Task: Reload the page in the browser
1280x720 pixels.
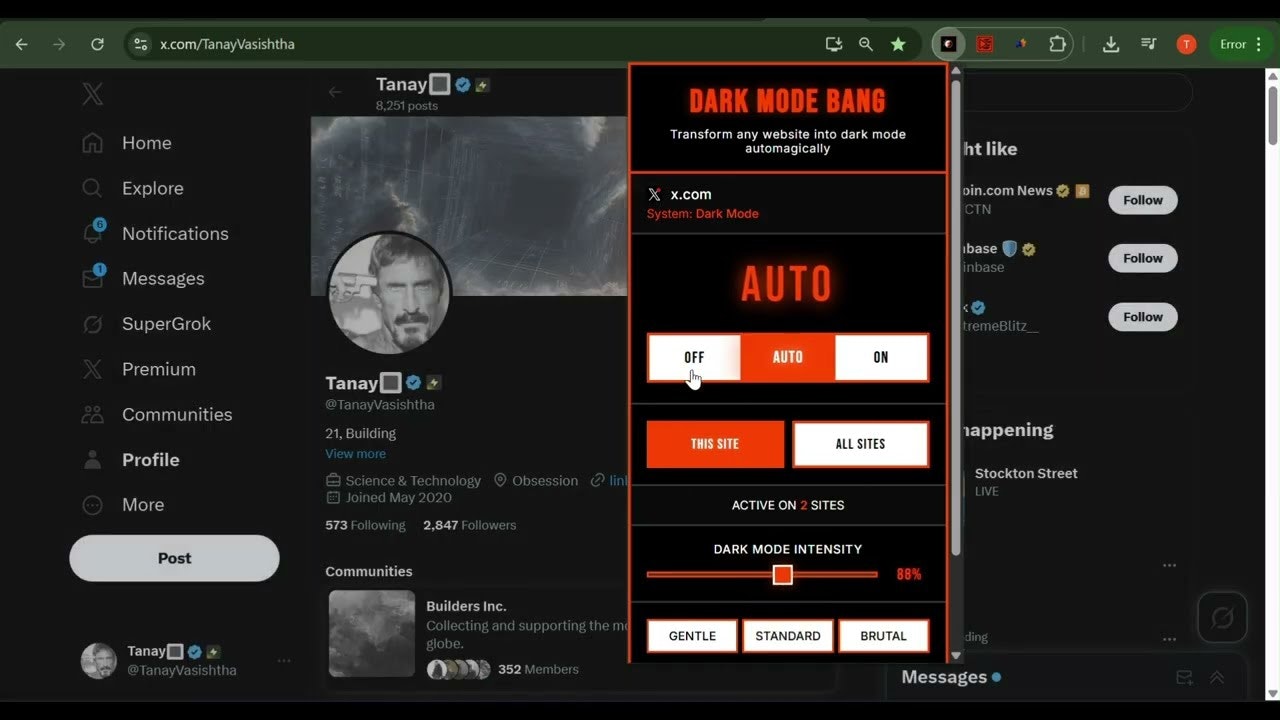Action: click(x=97, y=44)
